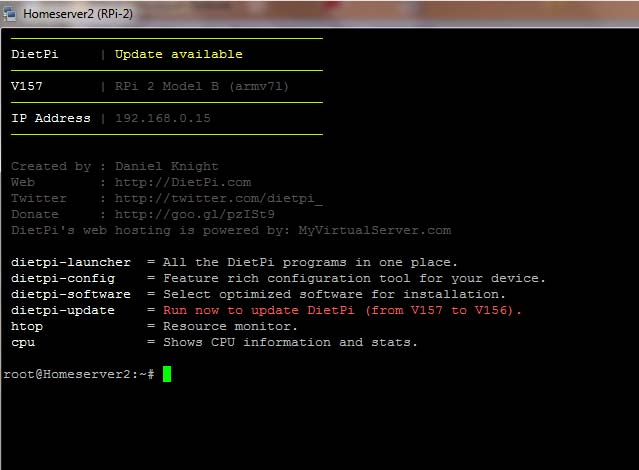Image resolution: width=639 pixels, height=470 pixels.
Task: Click 'Select optimized software for installation.' text
Action: coord(334,294)
